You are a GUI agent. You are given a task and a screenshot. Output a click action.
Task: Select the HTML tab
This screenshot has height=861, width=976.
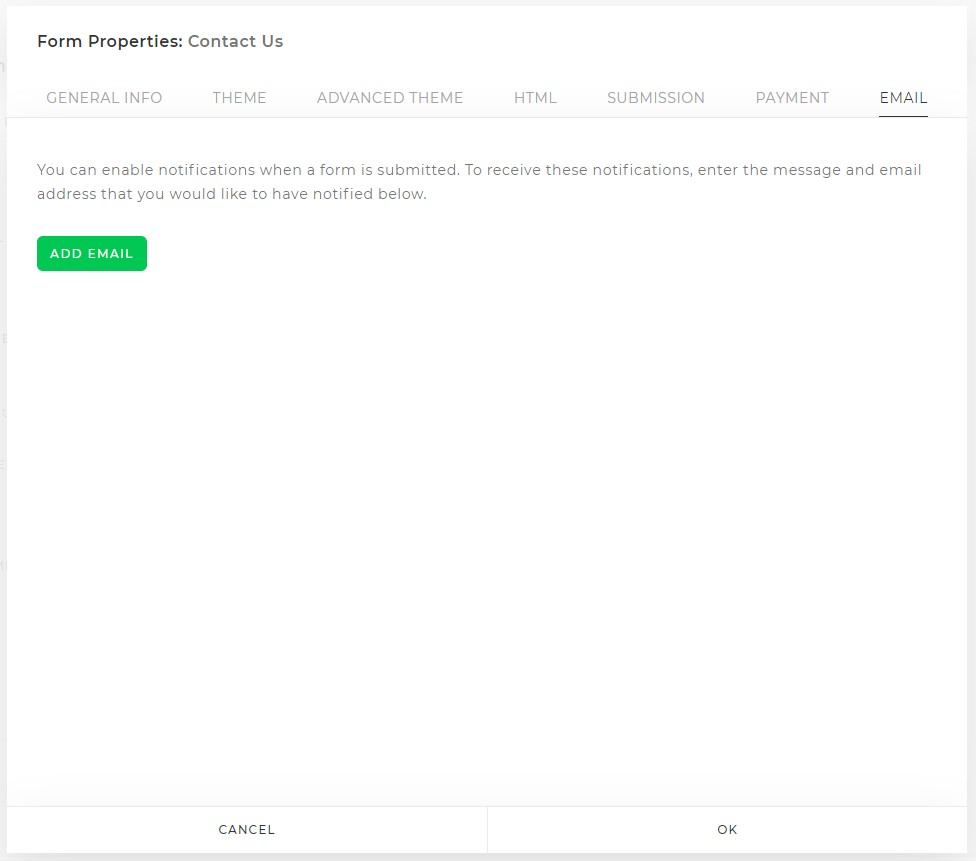pyautogui.click(x=535, y=98)
